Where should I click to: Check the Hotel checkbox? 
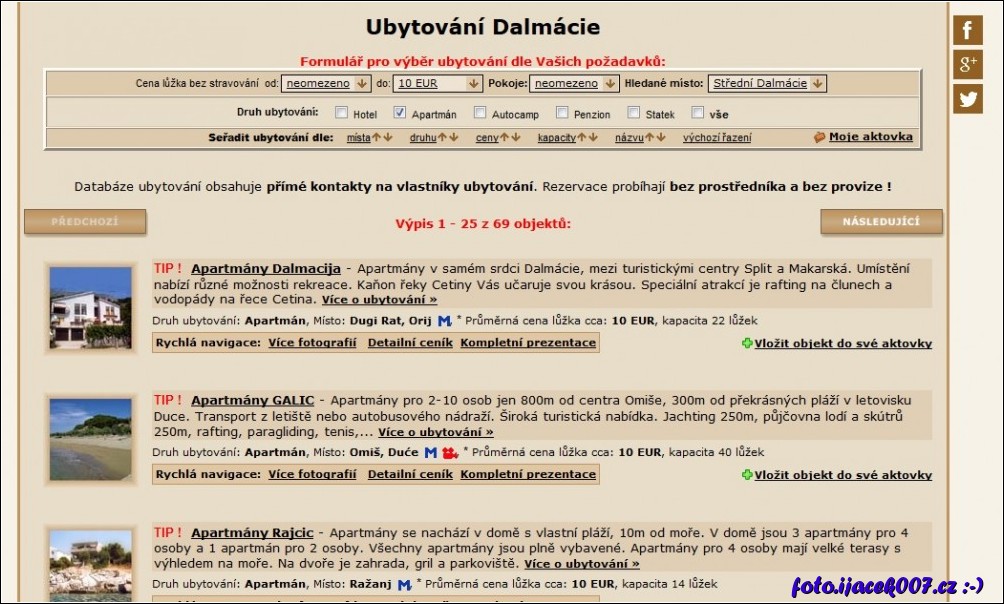click(x=340, y=113)
